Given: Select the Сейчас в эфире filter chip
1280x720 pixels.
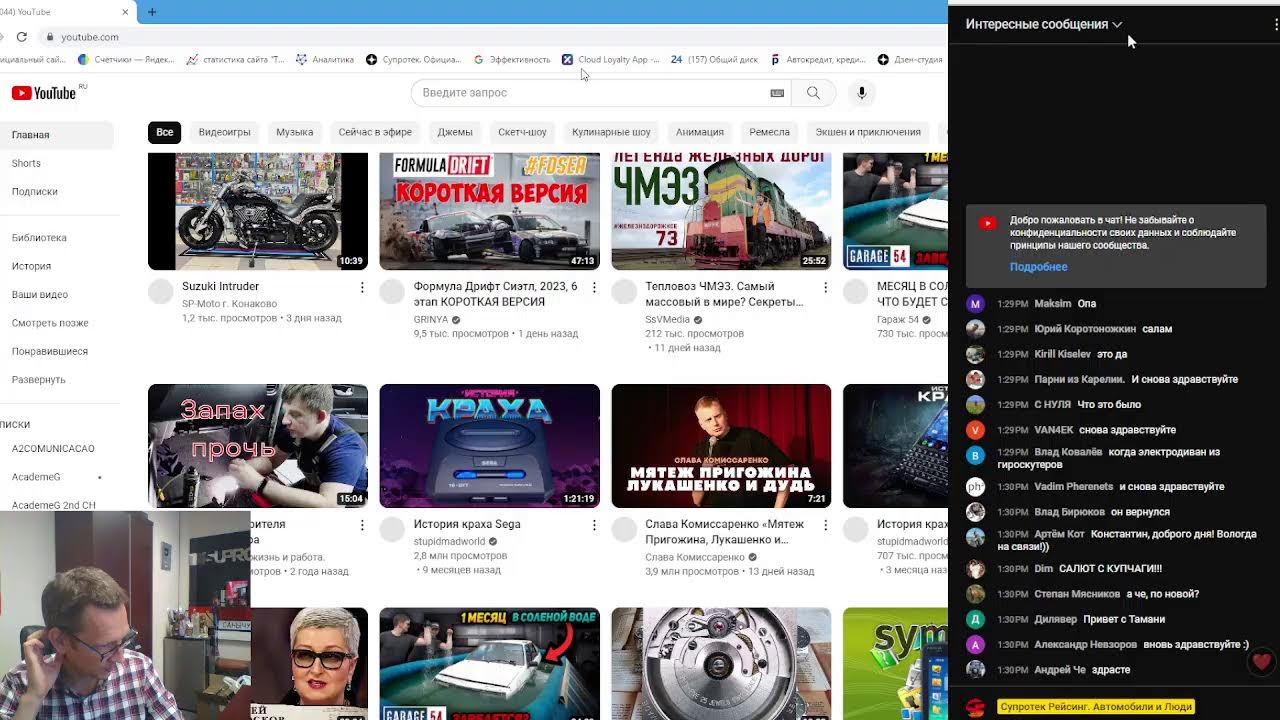Looking at the screenshot, I should pos(375,132).
